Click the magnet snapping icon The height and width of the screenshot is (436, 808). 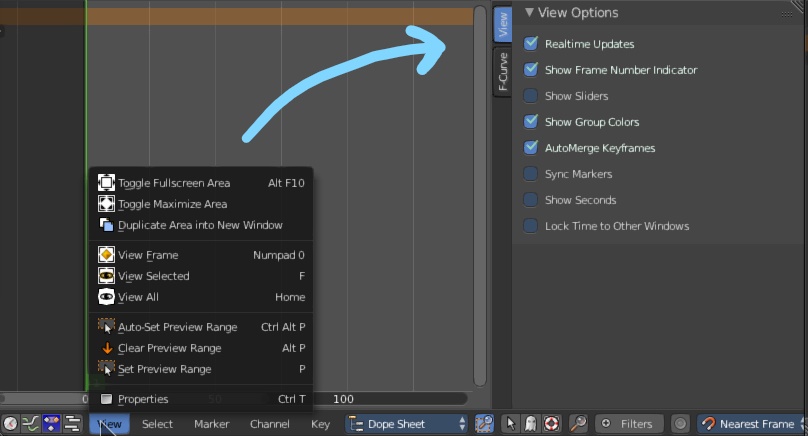tap(709, 424)
